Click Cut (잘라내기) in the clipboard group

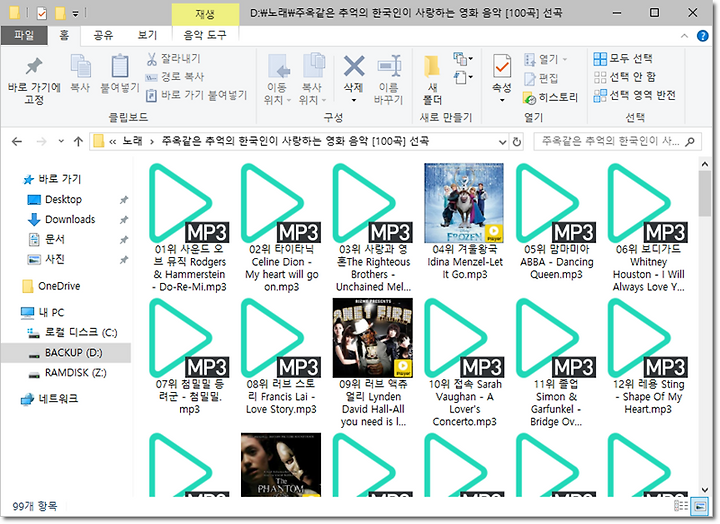(174, 58)
